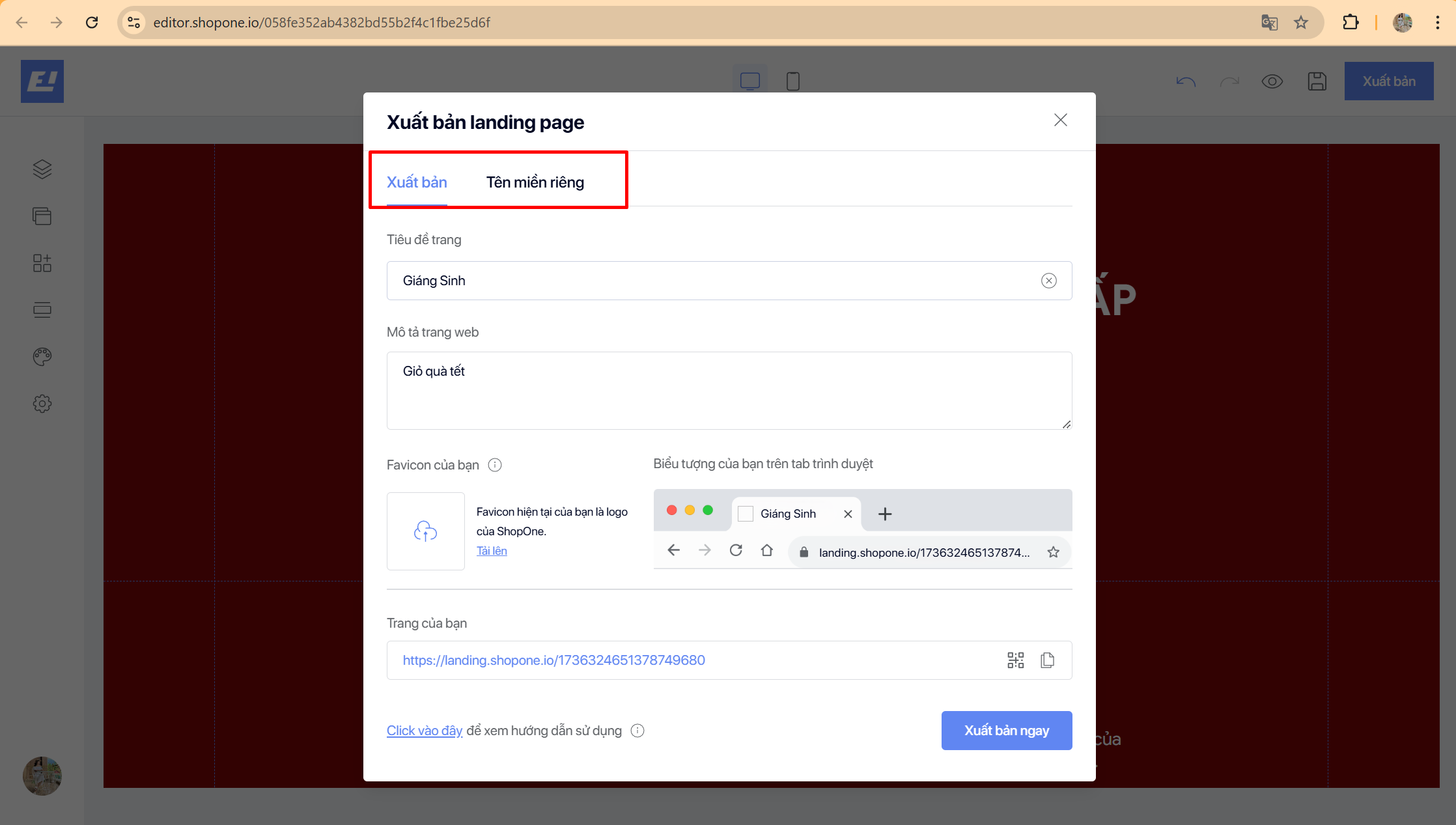Click the QR code icon for page URL

coord(1015,660)
